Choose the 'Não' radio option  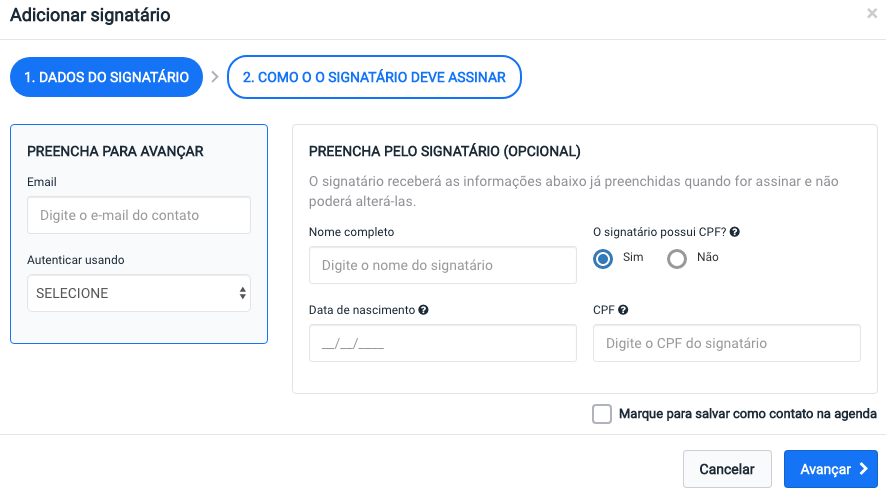click(676, 259)
